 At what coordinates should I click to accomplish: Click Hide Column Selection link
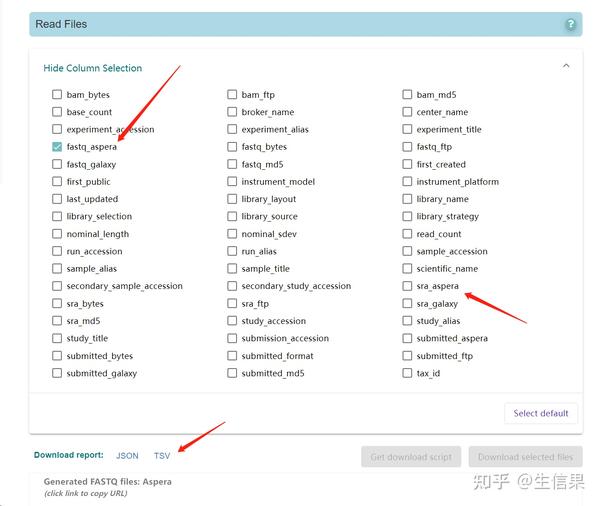pos(92,68)
